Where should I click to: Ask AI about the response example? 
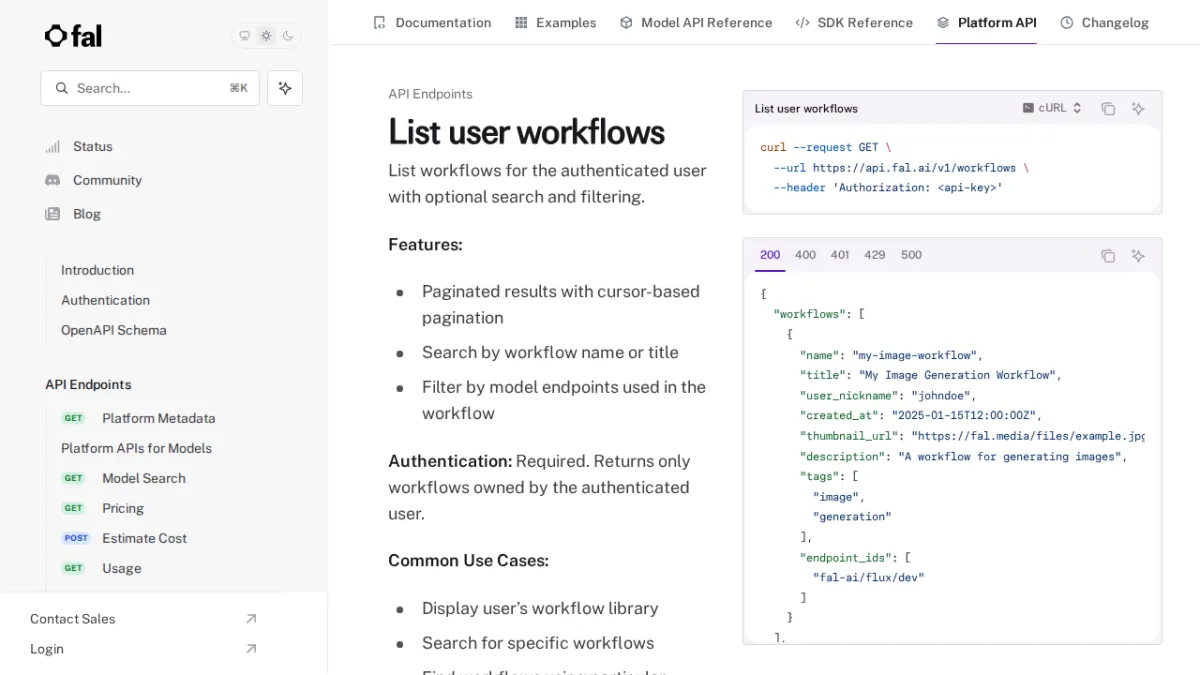tap(1138, 256)
